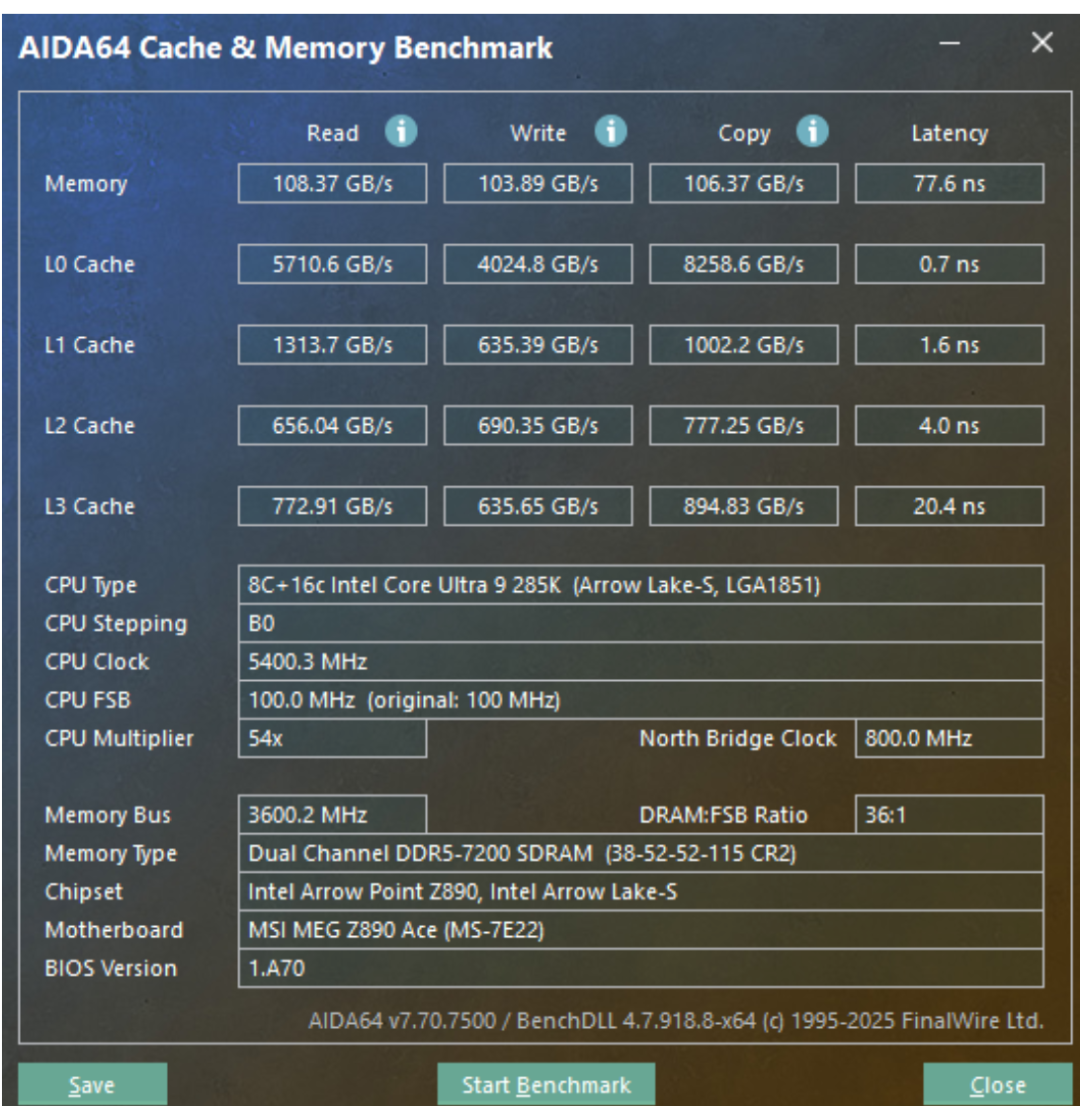The width and height of the screenshot is (1080, 1106).
Task: Click the info icon next to Read
Action: click(401, 131)
